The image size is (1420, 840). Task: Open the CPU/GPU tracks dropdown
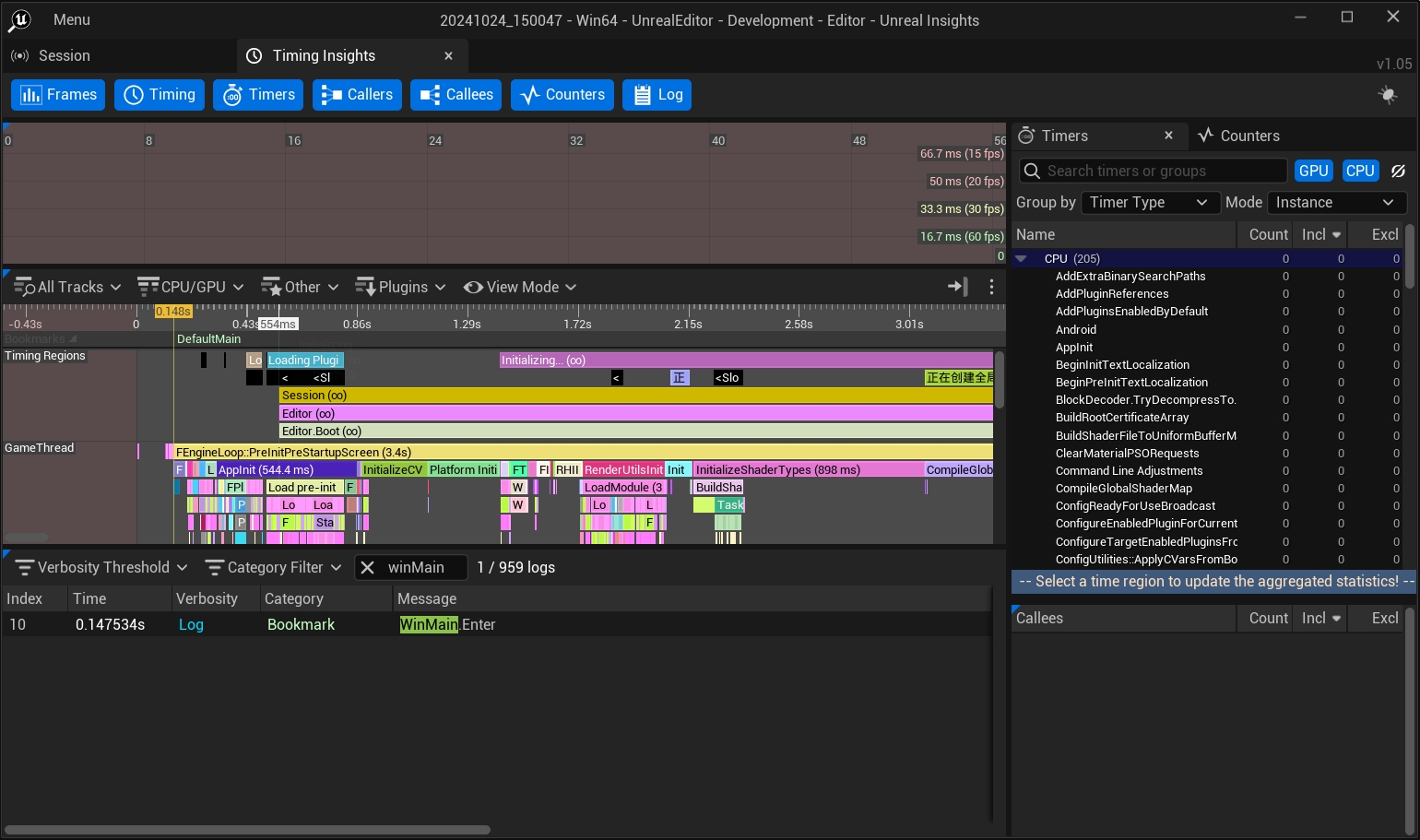tap(191, 287)
